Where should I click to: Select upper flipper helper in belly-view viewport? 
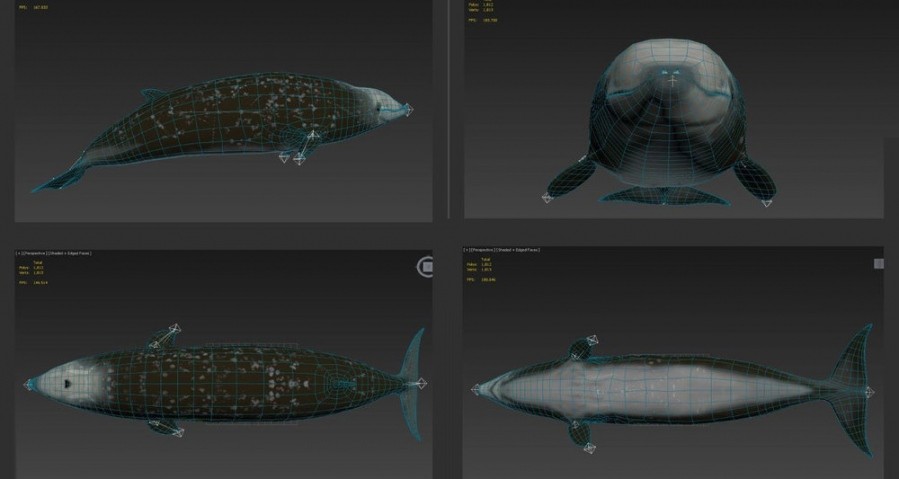(x=592, y=340)
